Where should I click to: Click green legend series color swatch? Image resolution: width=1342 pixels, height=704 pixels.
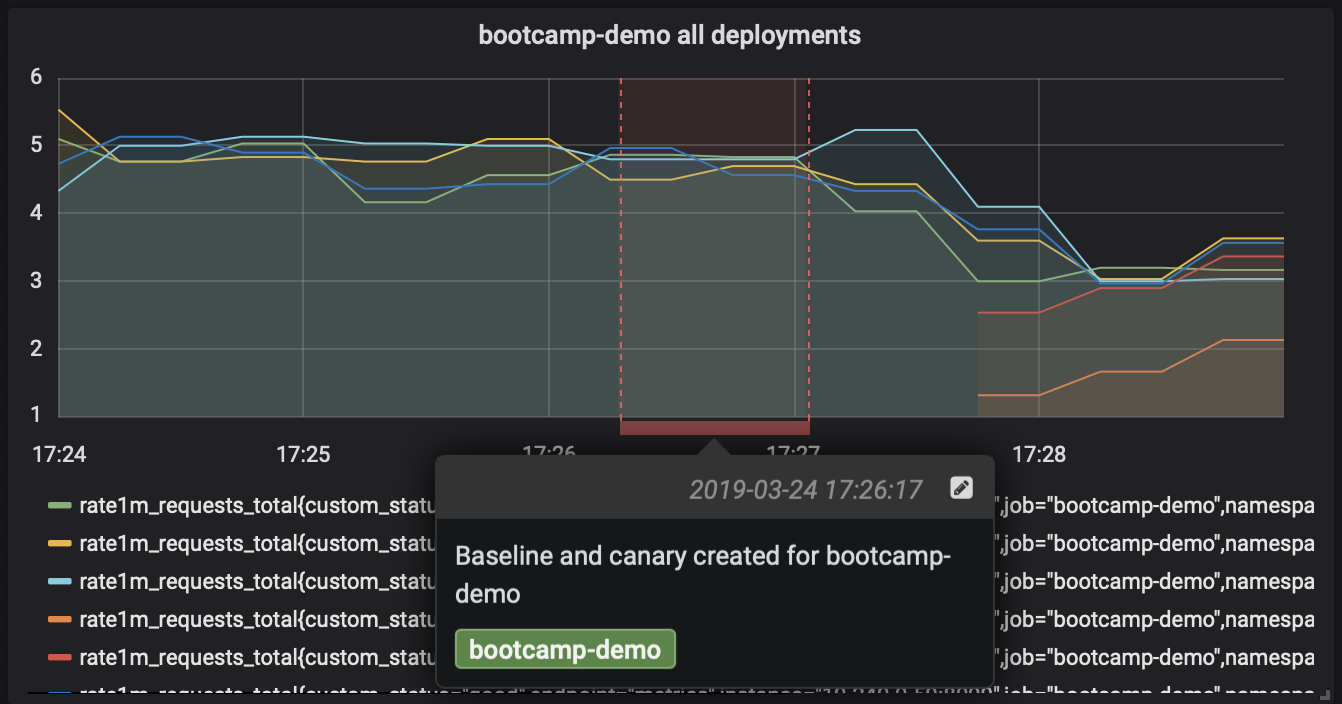[61, 507]
